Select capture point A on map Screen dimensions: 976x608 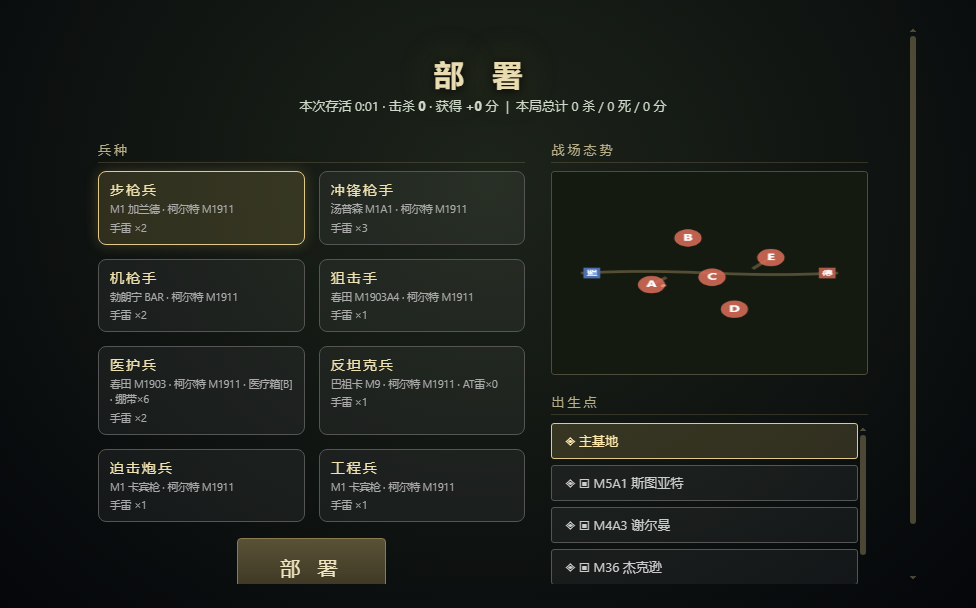651,284
